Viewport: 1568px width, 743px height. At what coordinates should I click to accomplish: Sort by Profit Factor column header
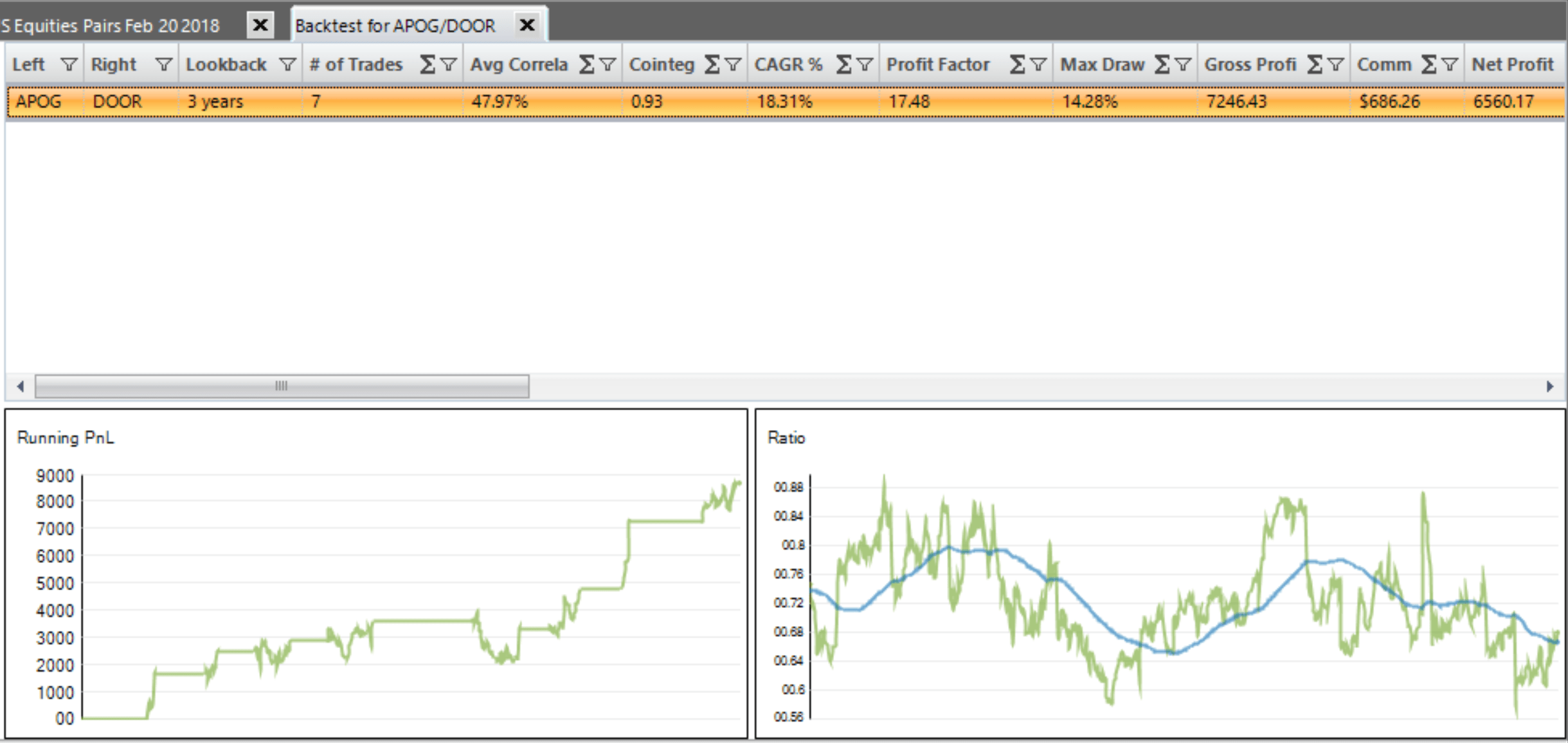pyautogui.click(x=938, y=65)
